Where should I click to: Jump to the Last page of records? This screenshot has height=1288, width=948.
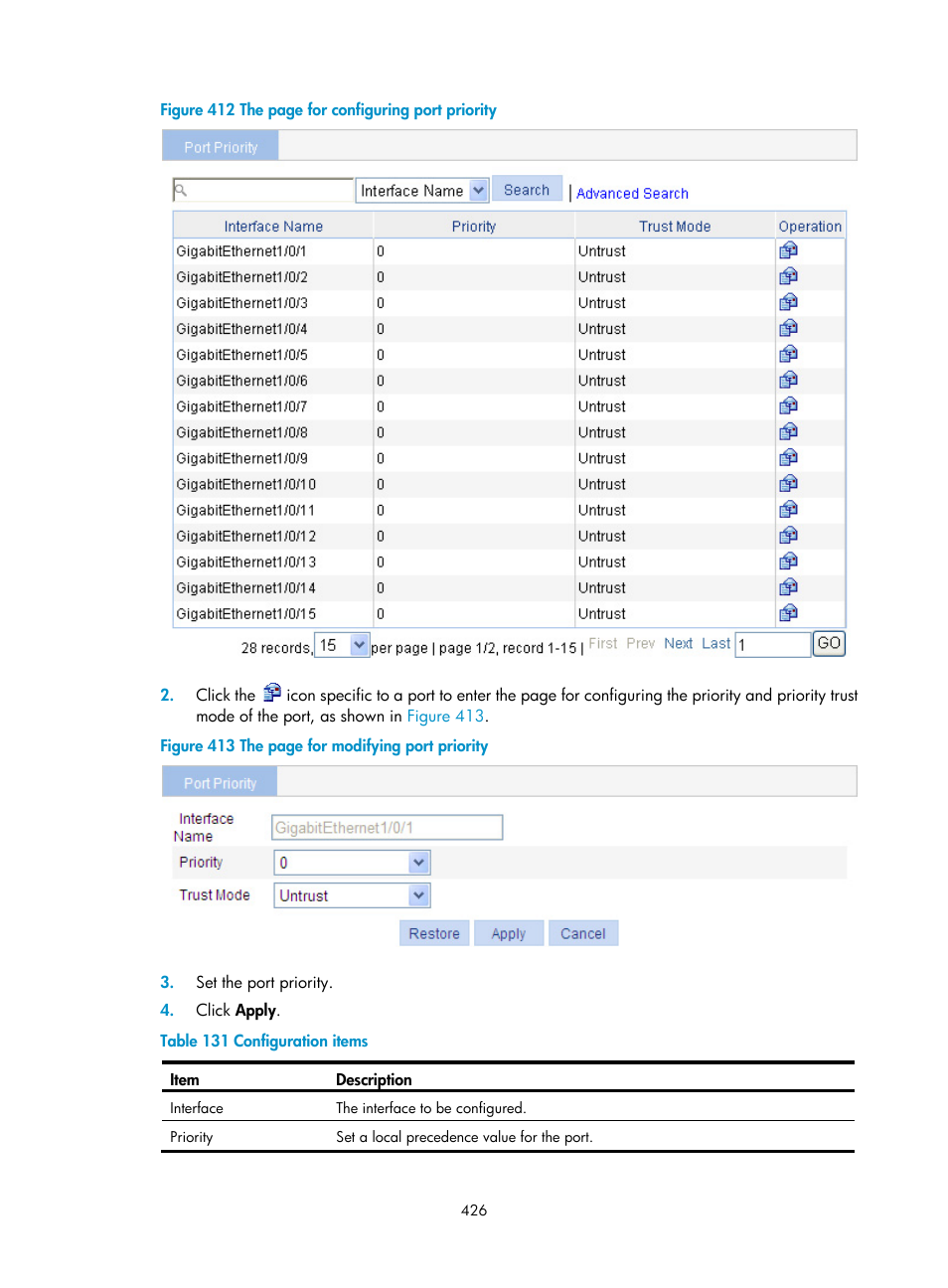(715, 644)
